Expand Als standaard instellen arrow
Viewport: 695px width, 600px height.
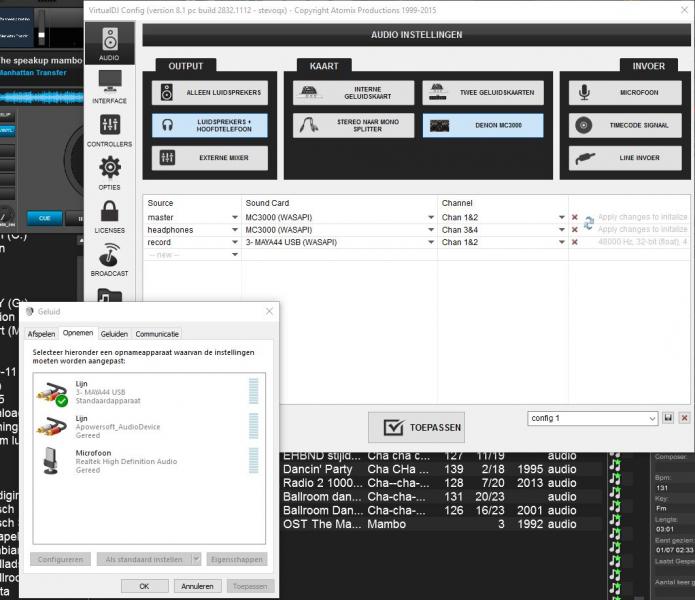(x=196, y=560)
